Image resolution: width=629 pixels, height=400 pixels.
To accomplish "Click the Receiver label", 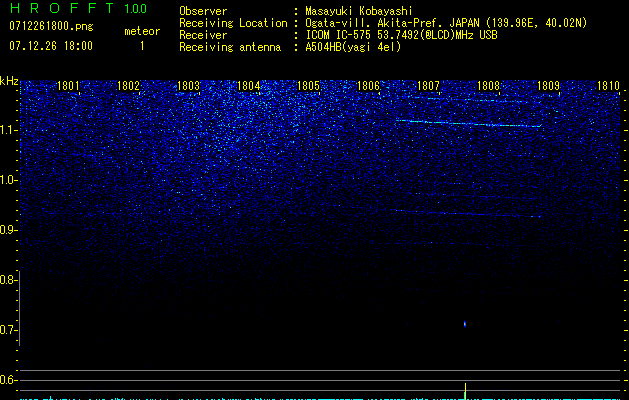I will (203, 35).
